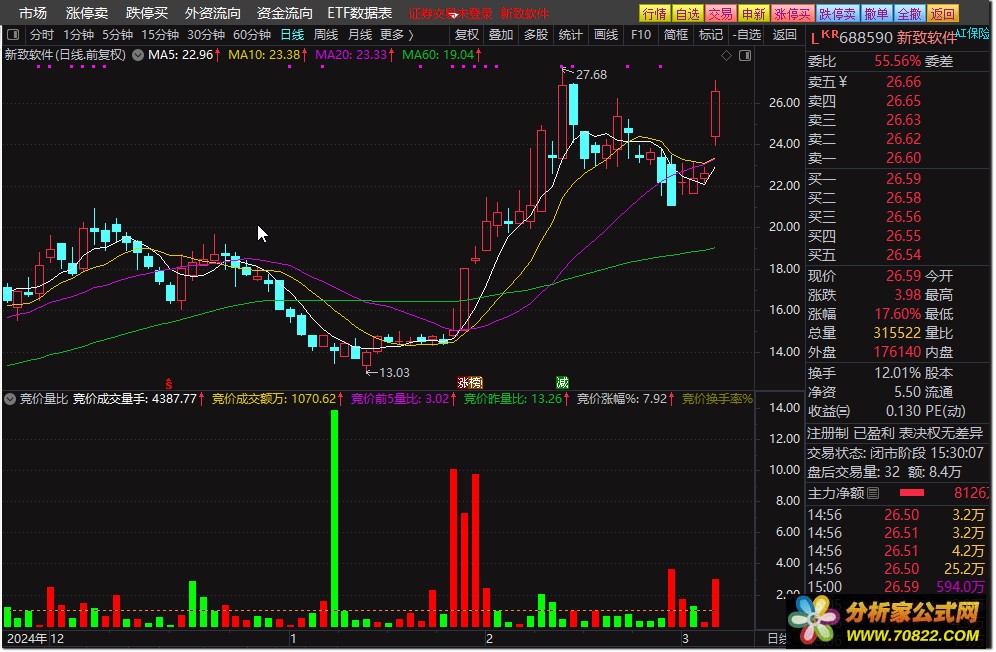Click -自选 to remove from watchlist

tap(746, 34)
